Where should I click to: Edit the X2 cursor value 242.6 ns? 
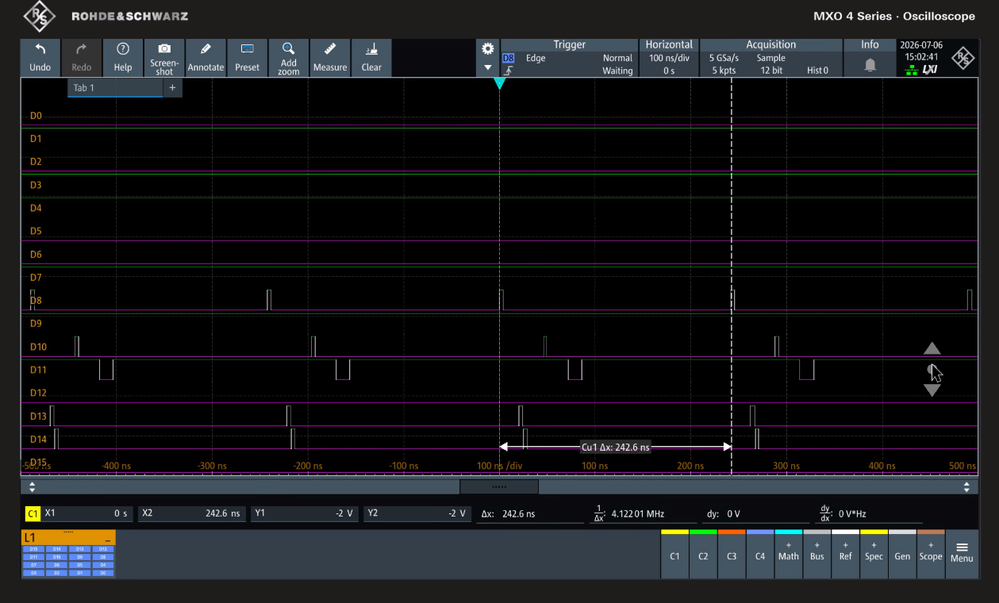[191, 514]
